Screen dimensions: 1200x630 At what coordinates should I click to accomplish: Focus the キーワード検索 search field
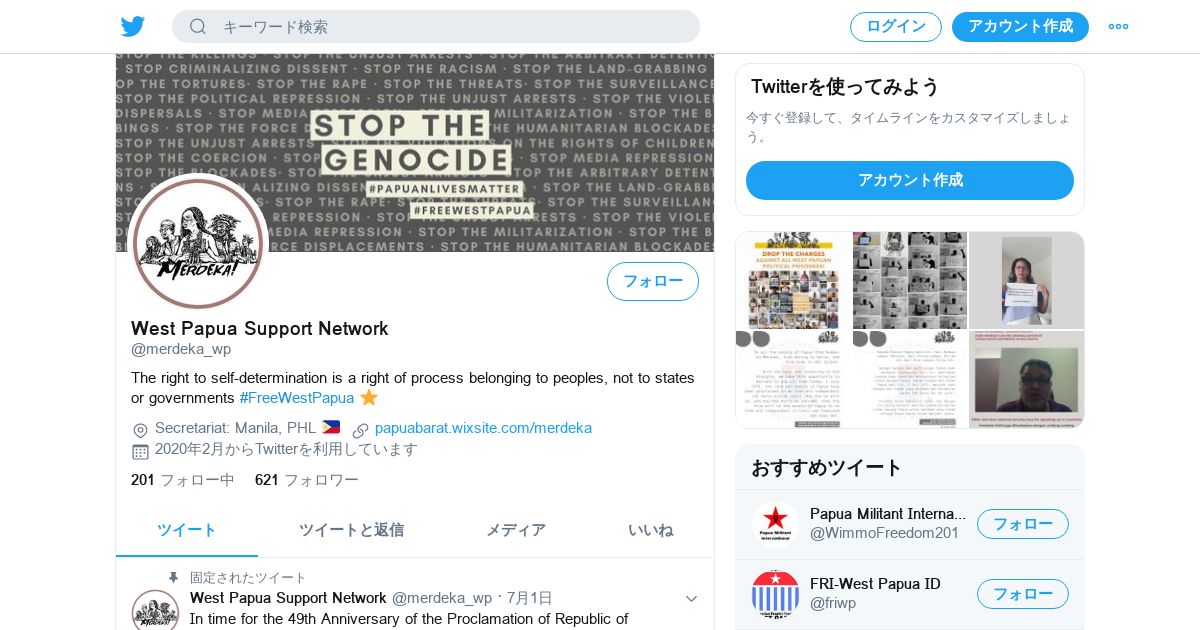pos(436,27)
